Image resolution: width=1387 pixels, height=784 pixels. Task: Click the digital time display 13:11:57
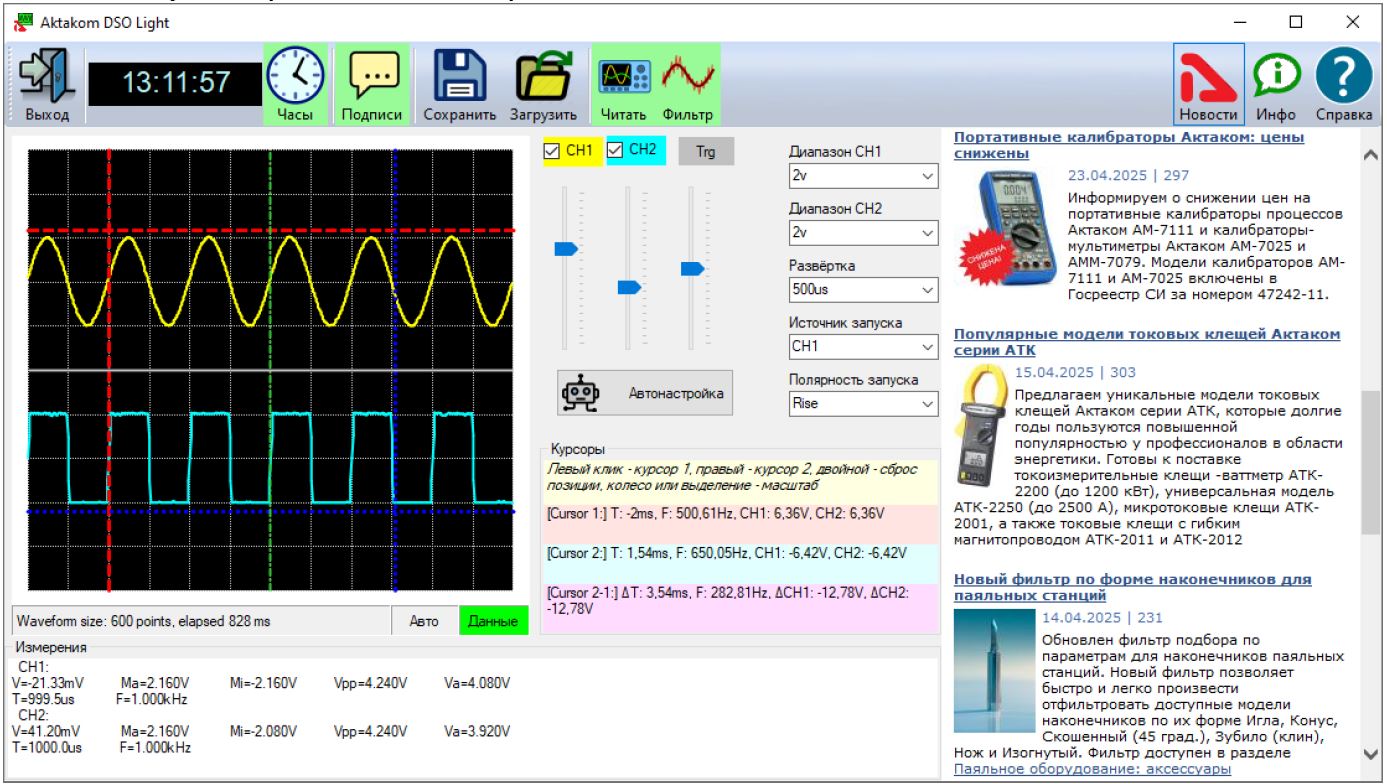tap(176, 83)
